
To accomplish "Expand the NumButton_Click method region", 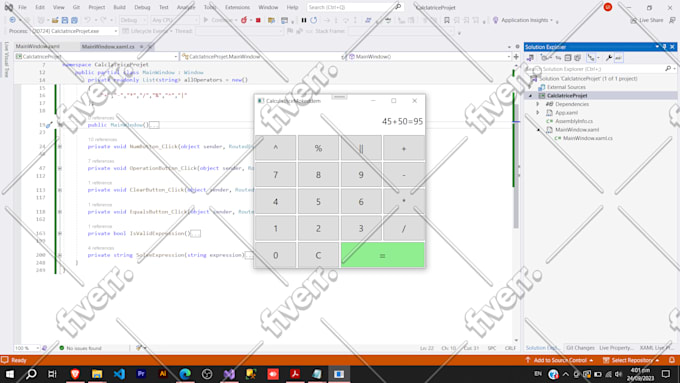I will (x=60, y=147).
